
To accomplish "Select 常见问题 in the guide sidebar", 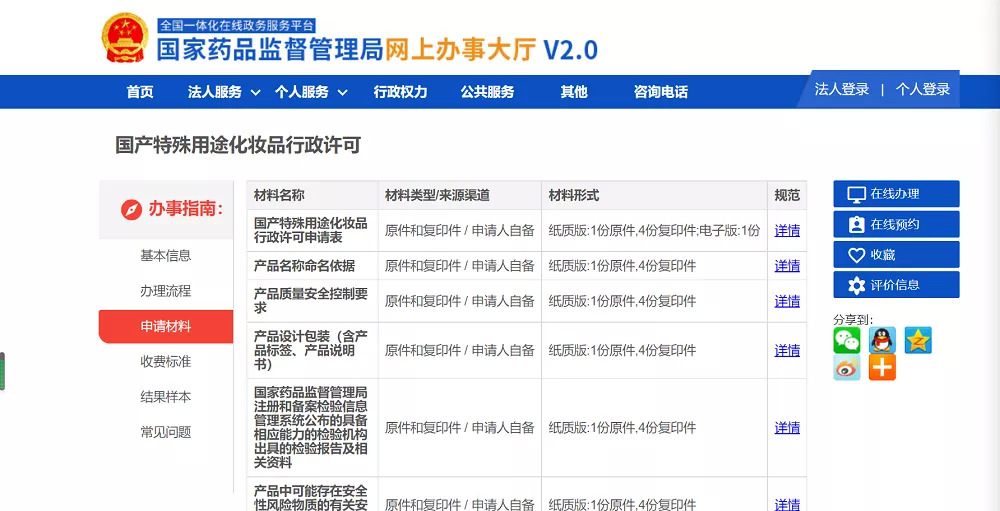I will click(x=166, y=432).
